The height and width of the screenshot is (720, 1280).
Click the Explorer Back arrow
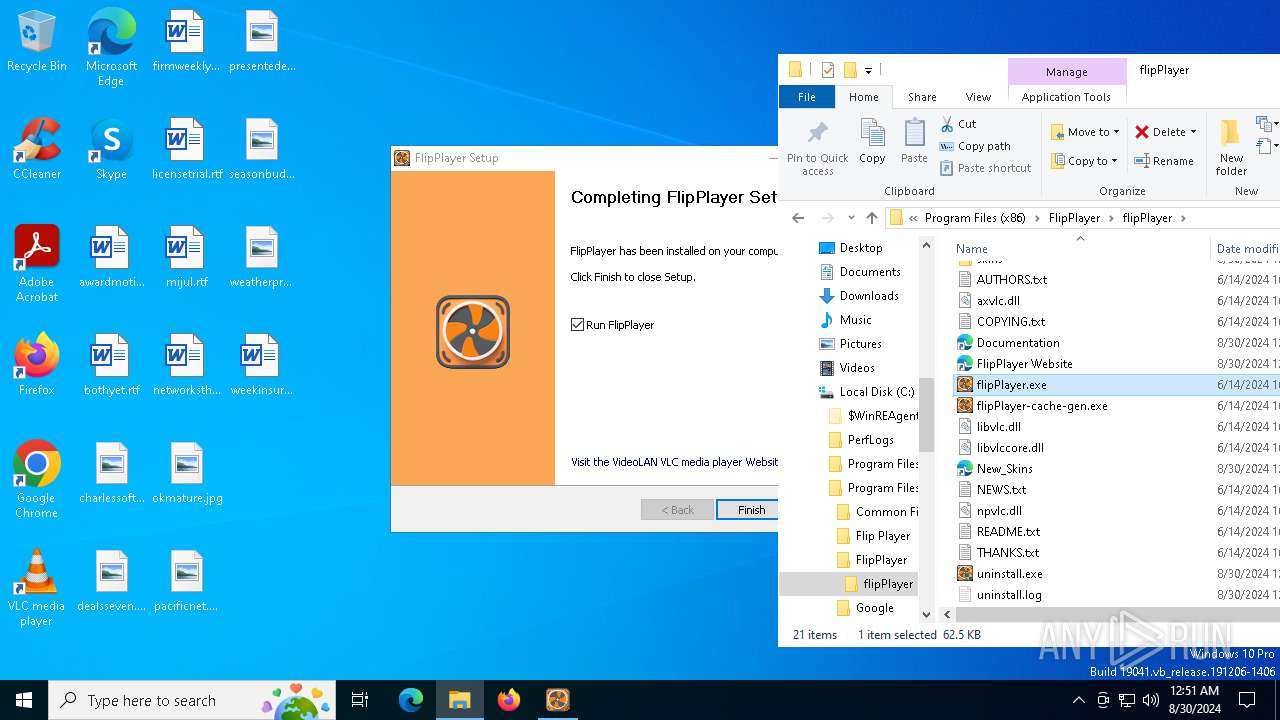(798, 218)
